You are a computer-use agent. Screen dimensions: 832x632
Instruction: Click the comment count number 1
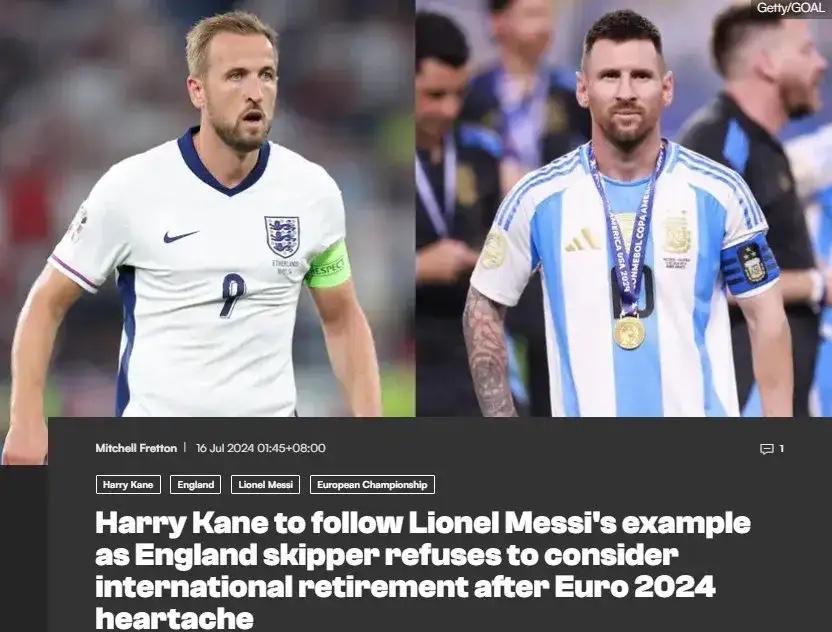click(781, 449)
